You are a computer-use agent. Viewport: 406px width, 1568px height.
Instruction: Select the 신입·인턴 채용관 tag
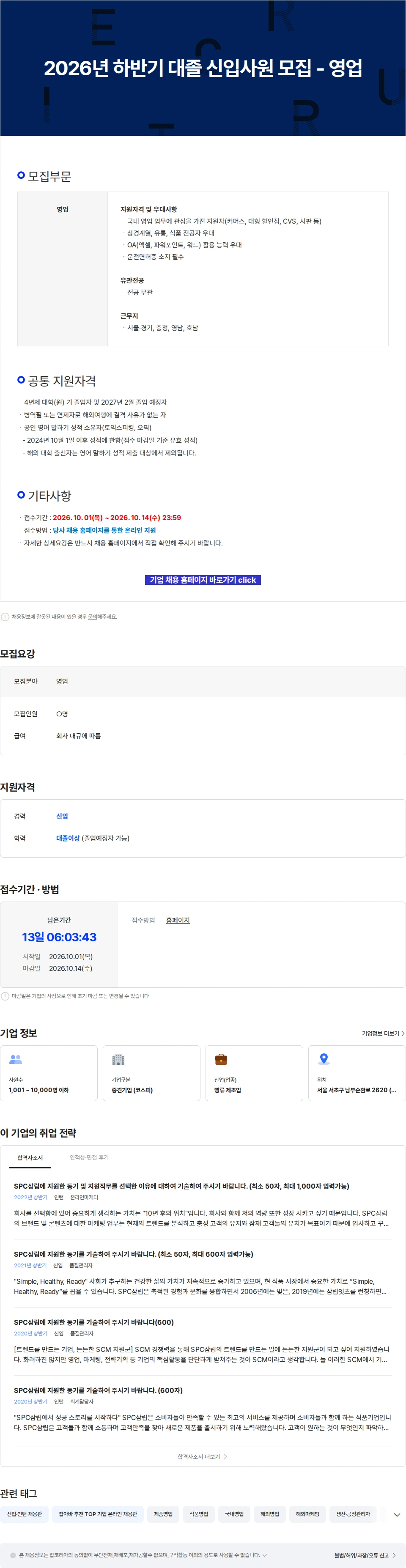[x=25, y=1514]
